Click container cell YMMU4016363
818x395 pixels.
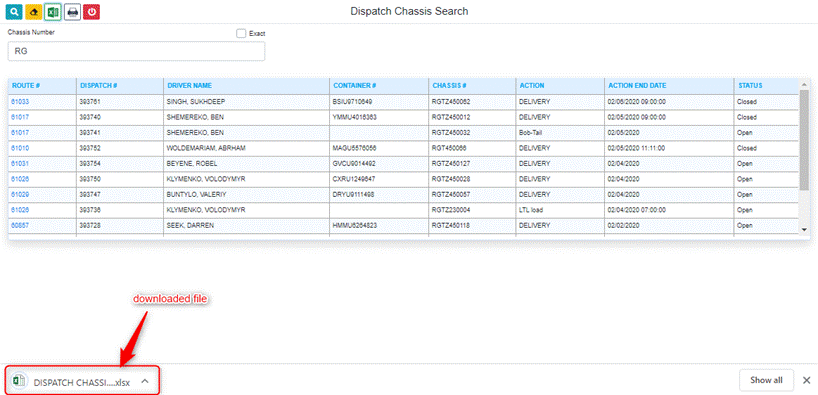click(x=379, y=117)
